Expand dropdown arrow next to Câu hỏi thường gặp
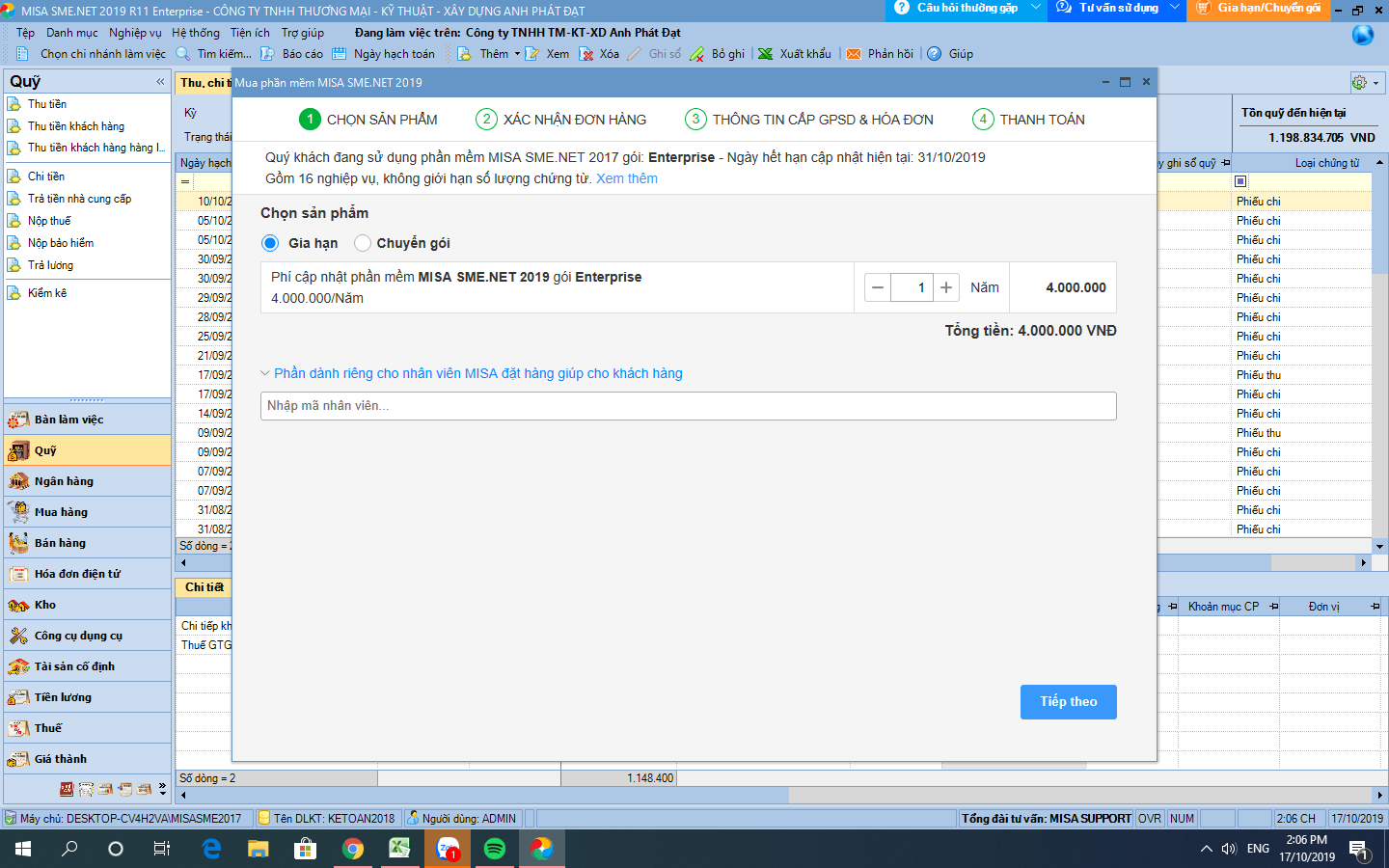Image resolution: width=1389 pixels, height=868 pixels. (x=1037, y=9)
